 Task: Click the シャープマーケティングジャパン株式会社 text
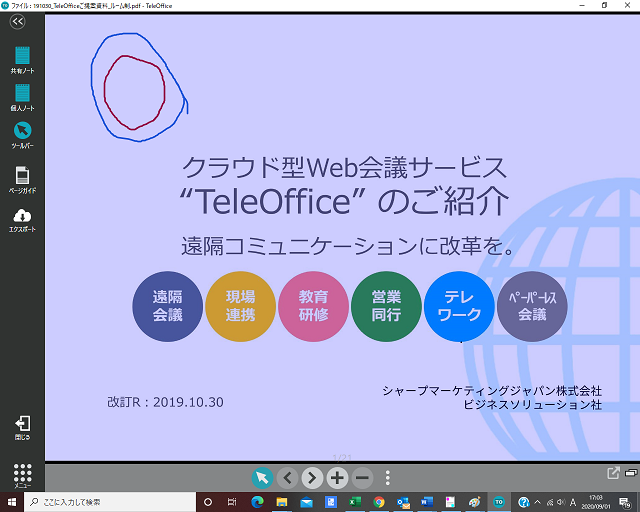pos(492,391)
